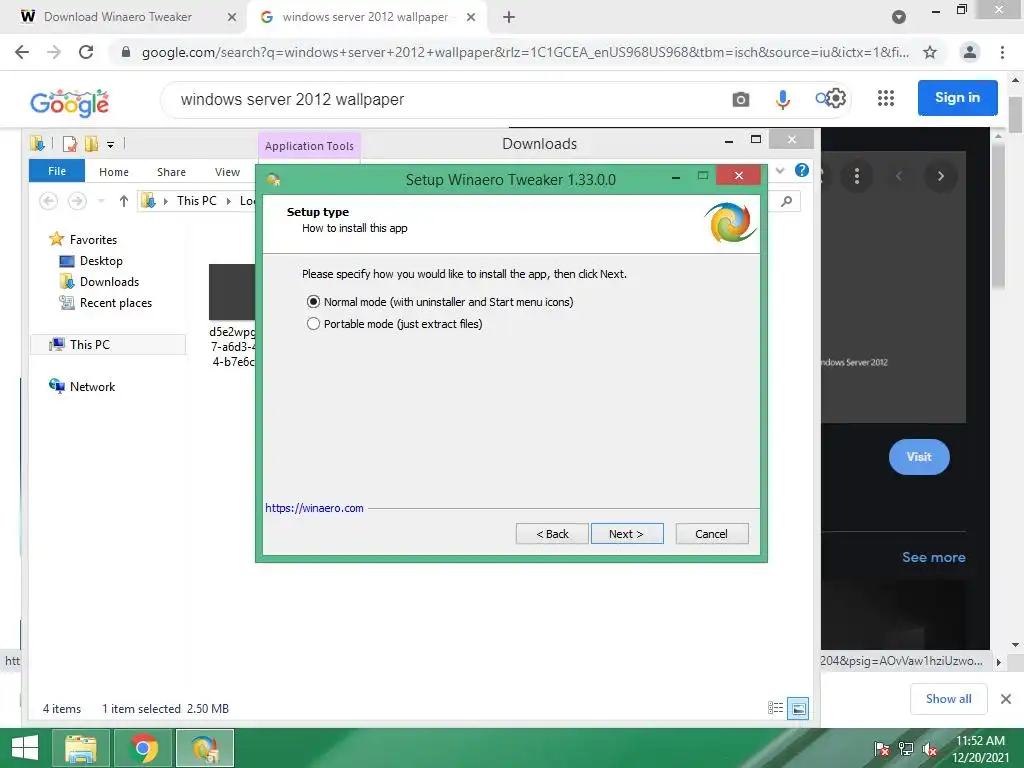Close the Windows Server 2012 wallpaper tab
Image resolution: width=1024 pixels, height=768 pixels.
point(471,17)
